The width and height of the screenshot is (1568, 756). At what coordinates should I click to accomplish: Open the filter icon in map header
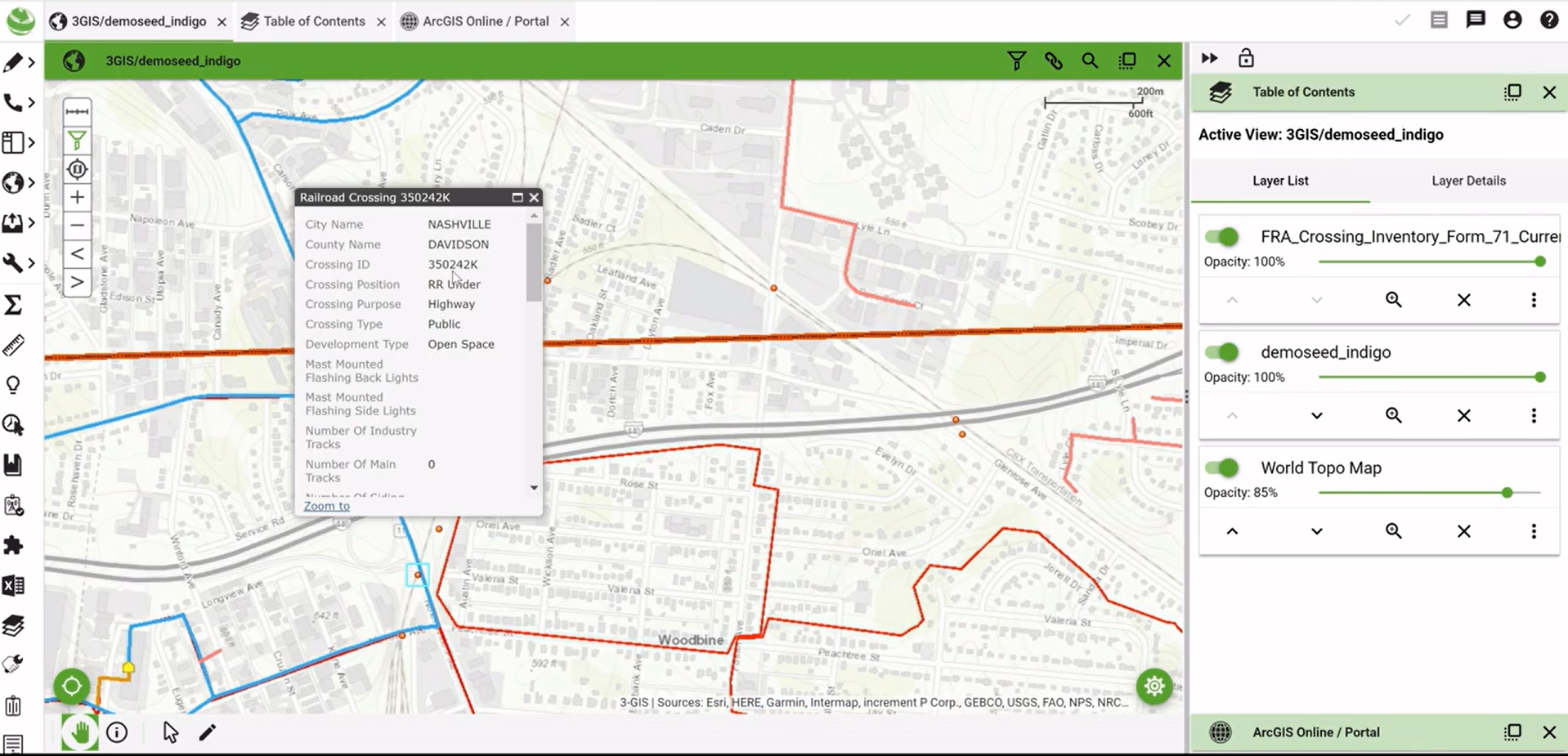1016,60
